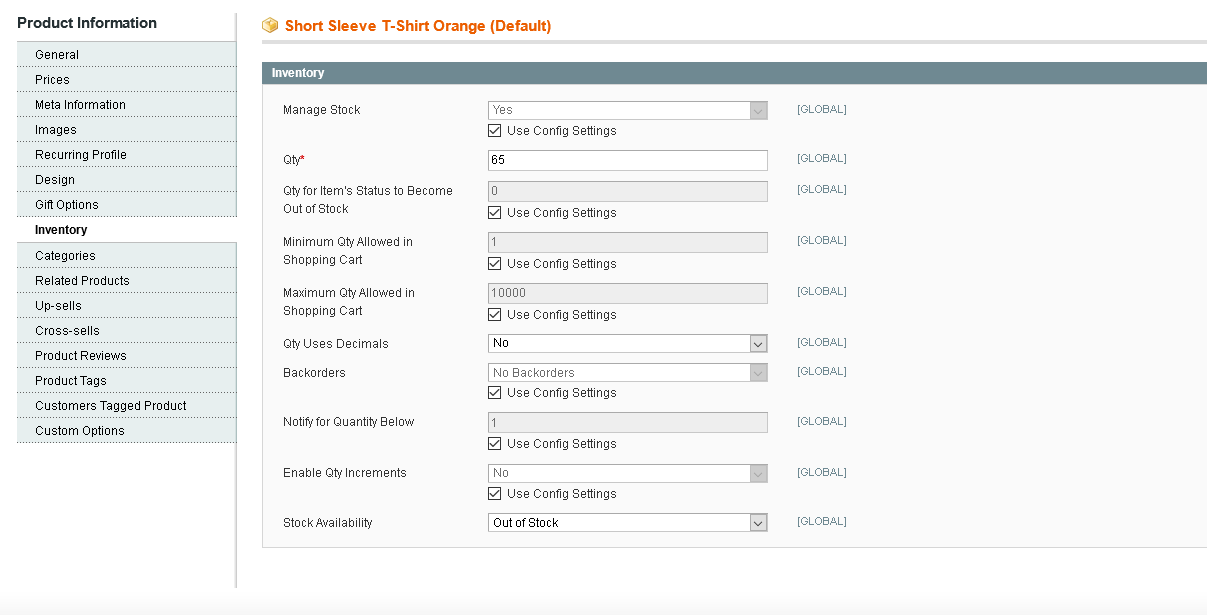Screen dimensions: 1207x615
Task: Click the product box icon beside title
Action: (269, 26)
